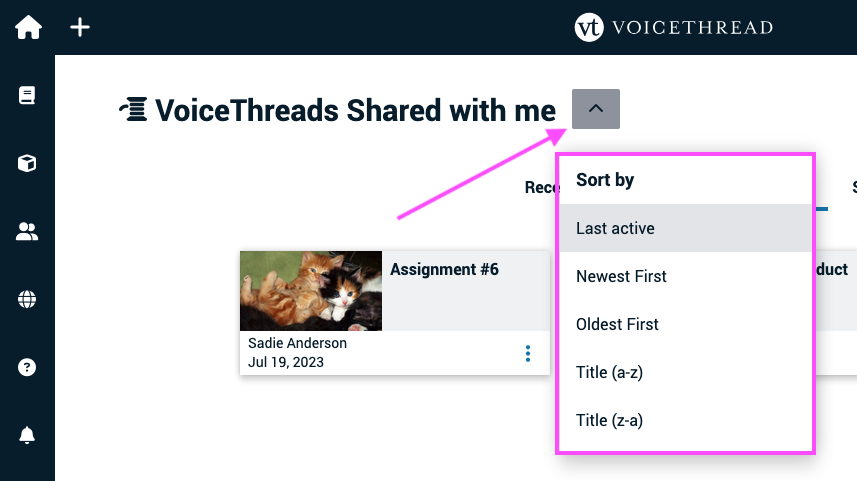Open Assignment #6 three-dot options menu
This screenshot has height=481, width=857.
[528, 353]
